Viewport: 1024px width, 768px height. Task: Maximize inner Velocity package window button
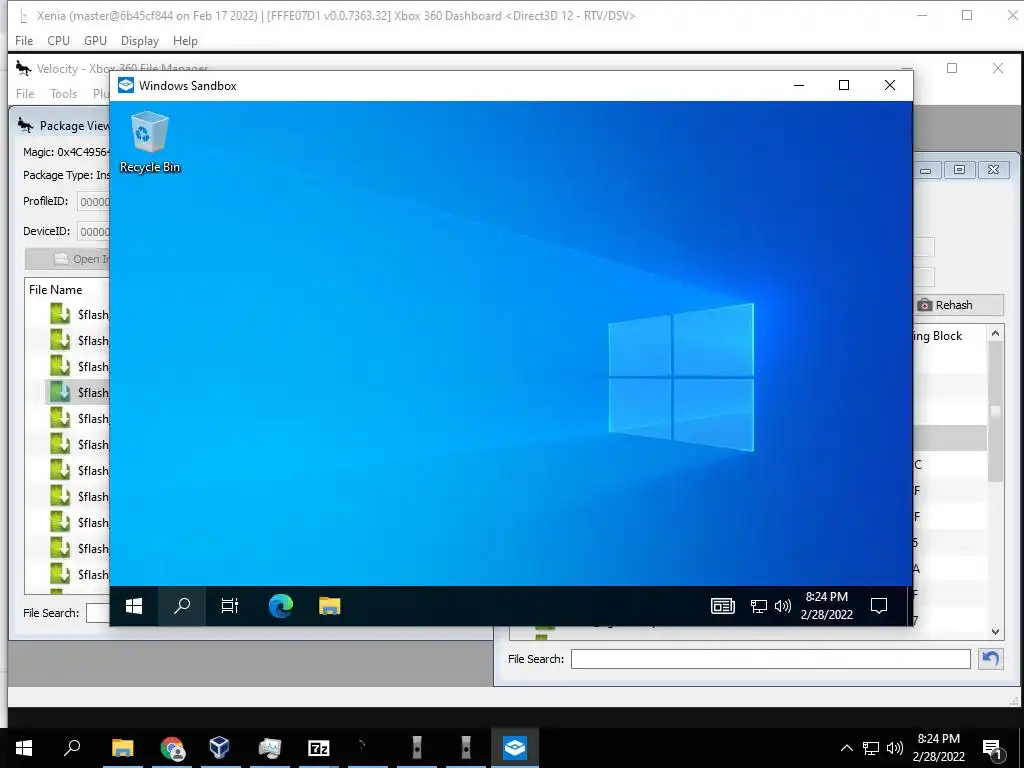click(x=959, y=170)
